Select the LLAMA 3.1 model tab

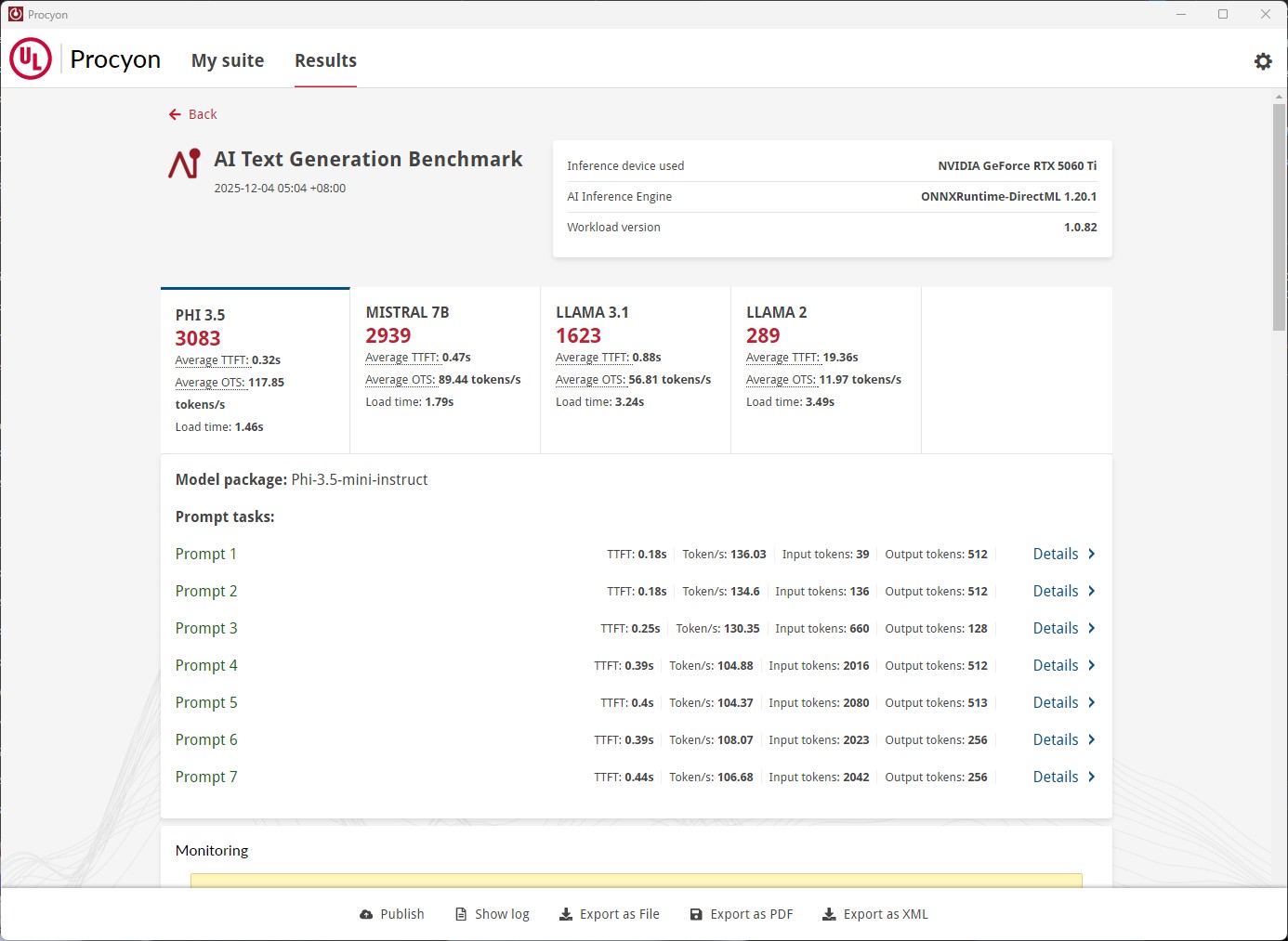636,370
